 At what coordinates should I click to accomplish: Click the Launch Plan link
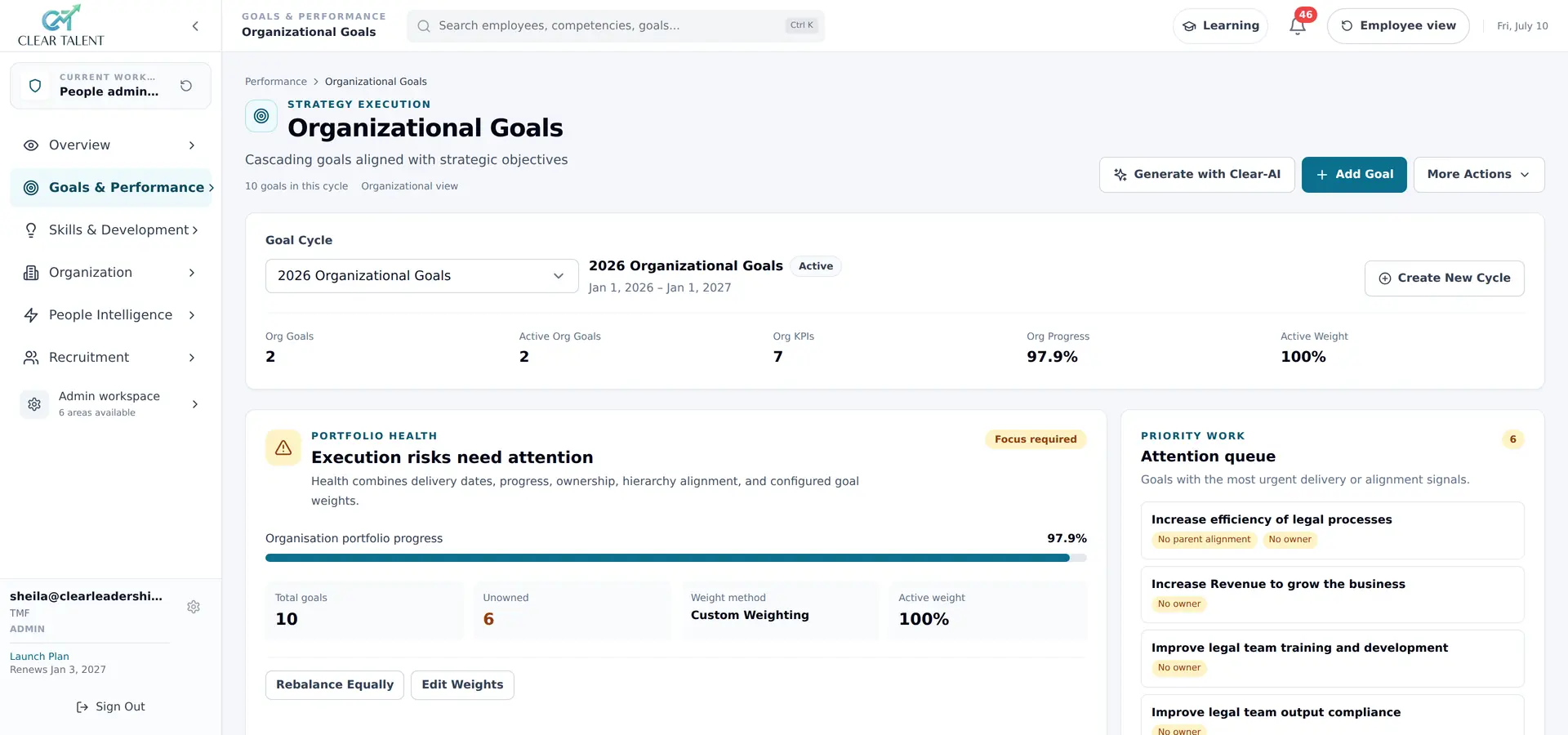tap(39, 657)
